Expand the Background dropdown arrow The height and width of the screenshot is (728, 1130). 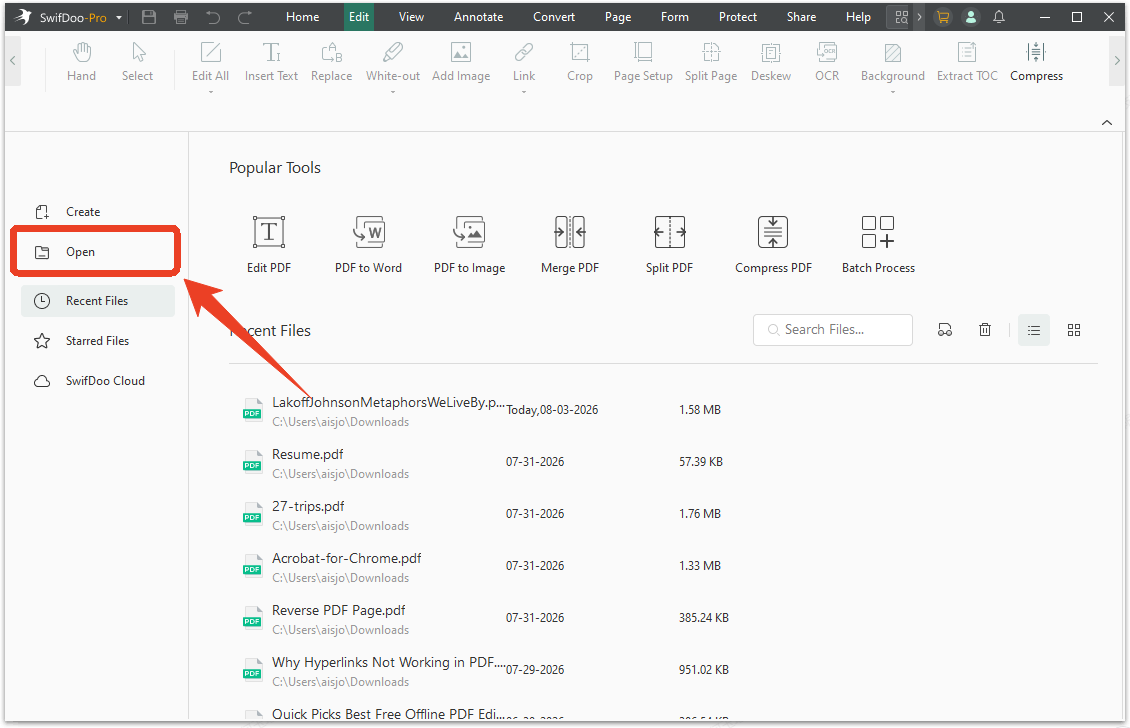tap(892, 92)
